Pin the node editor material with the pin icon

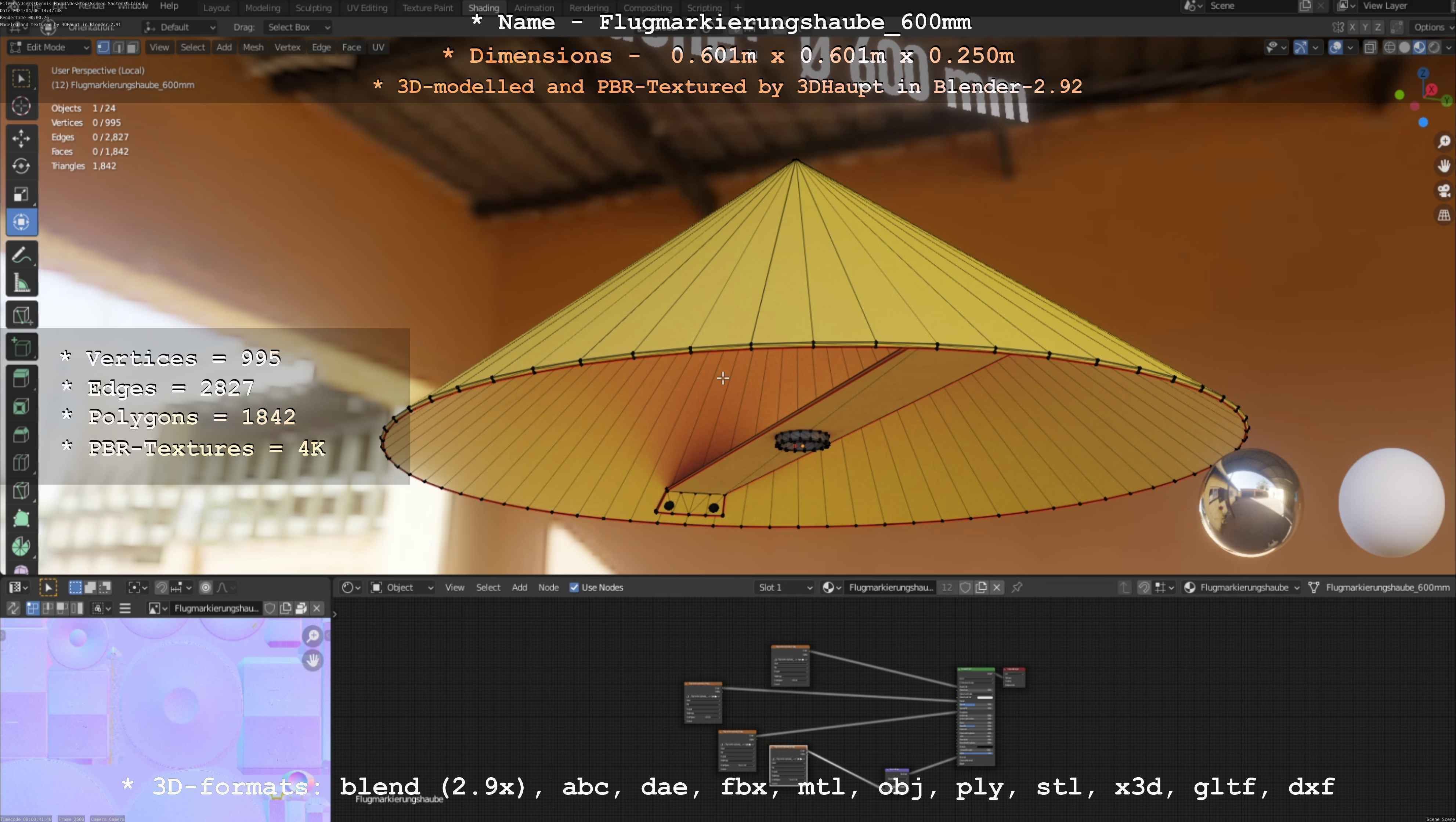click(1017, 587)
